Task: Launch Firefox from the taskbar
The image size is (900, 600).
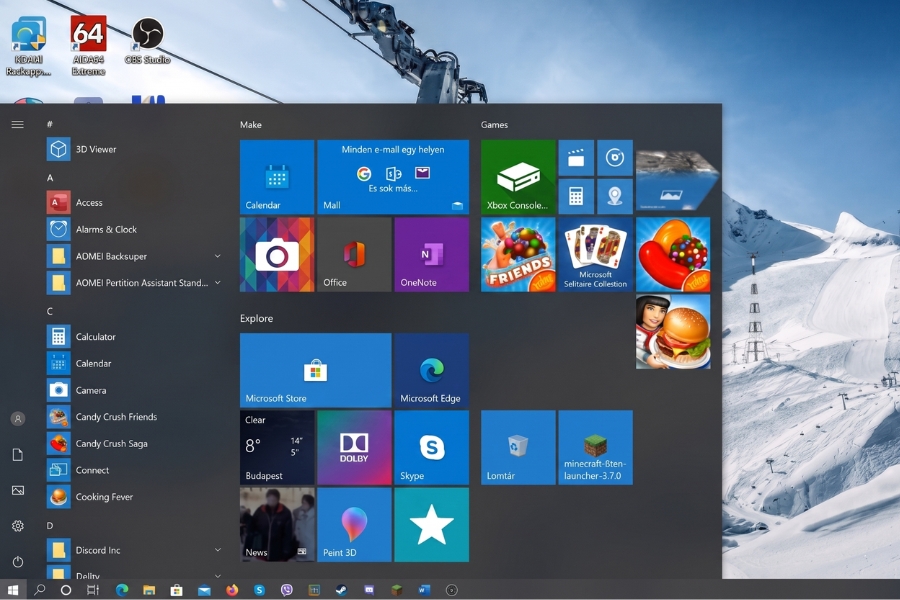Action: tap(232, 590)
